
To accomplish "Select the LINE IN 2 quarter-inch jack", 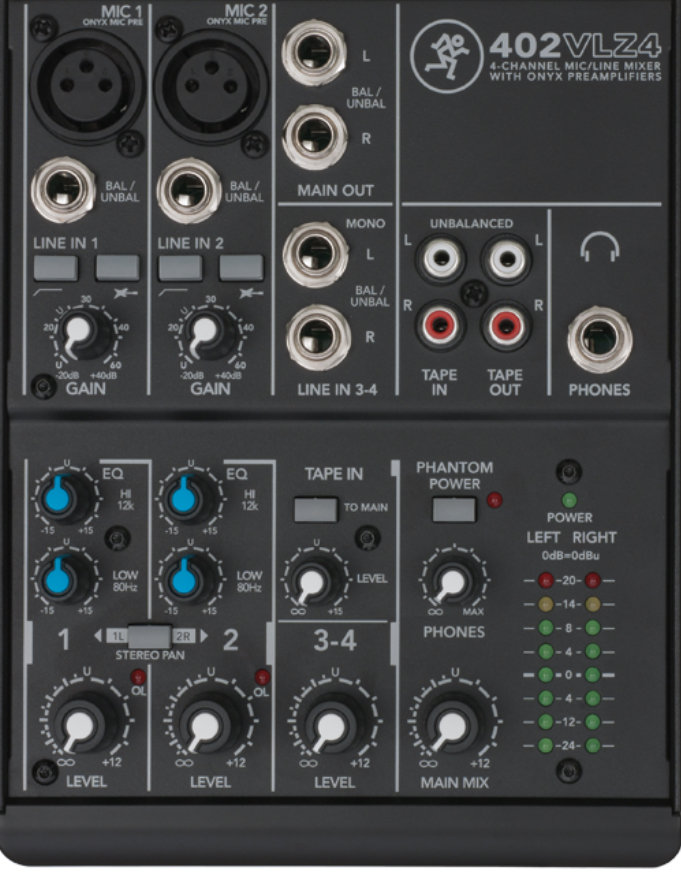I will (x=189, y=191).
